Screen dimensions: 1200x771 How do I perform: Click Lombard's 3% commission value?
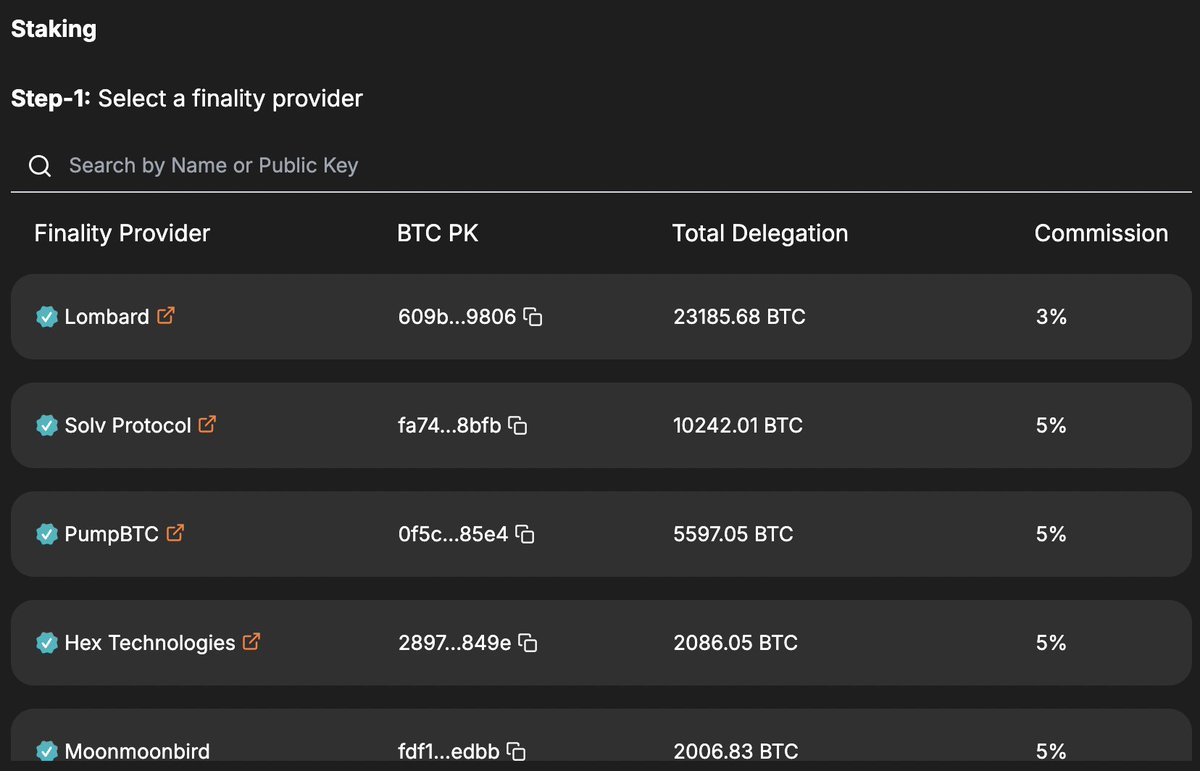pos(1051,317)
